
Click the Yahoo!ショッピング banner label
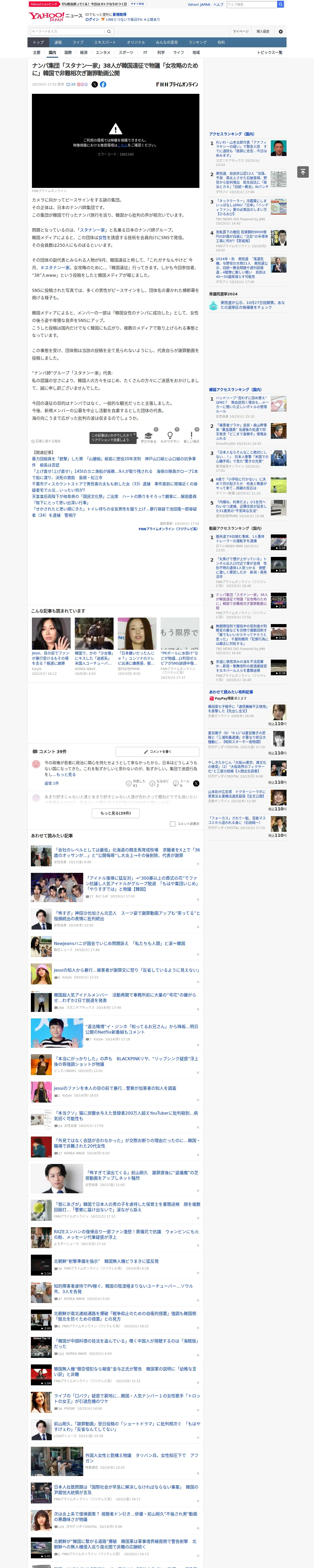[x=44, y=4]
